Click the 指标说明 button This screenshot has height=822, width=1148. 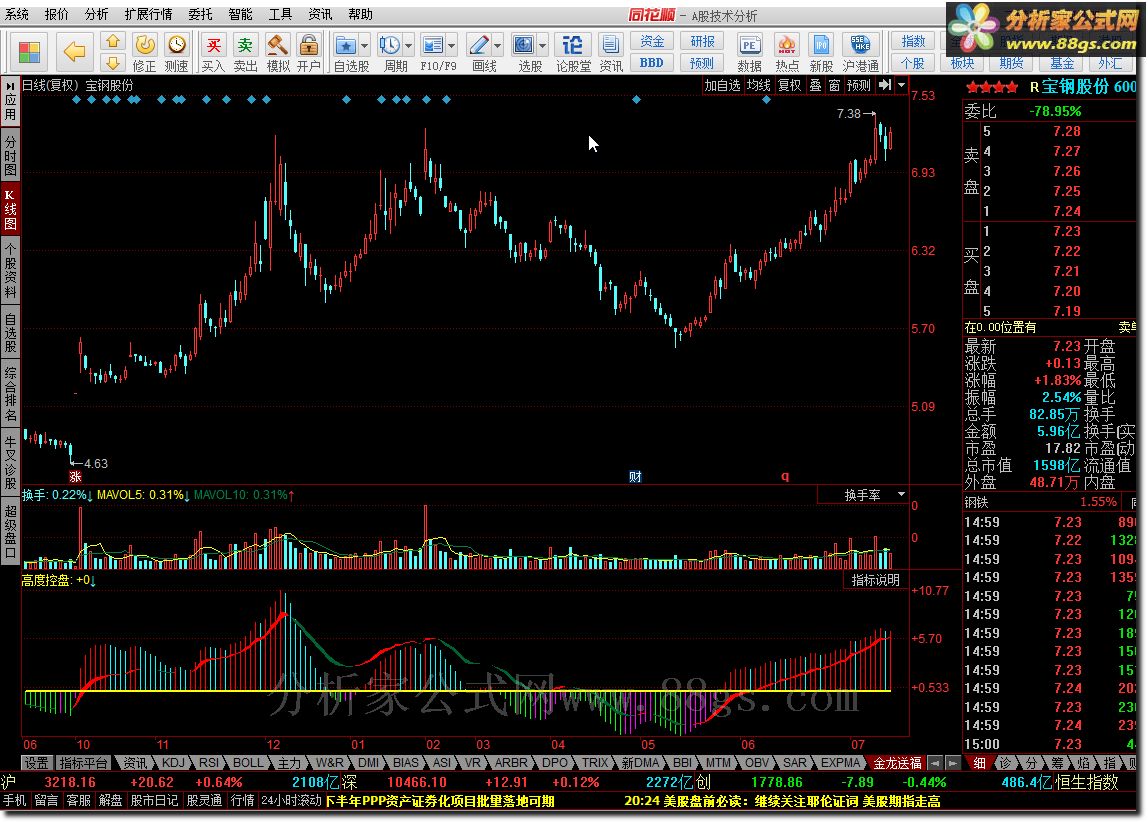pos(875,580)
